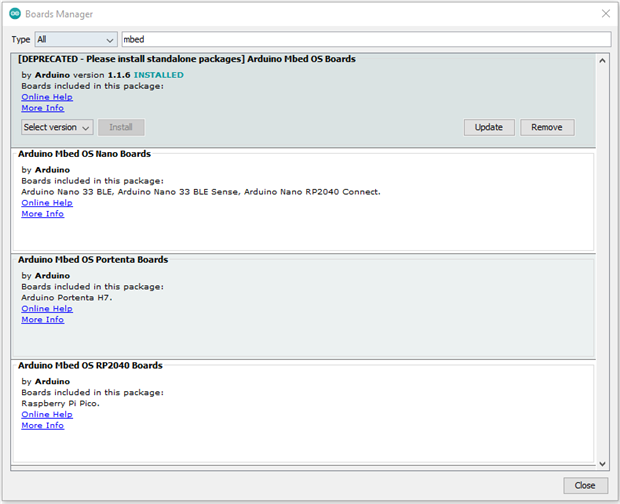Viewport: 620px width, 504px height.
Task: Click the Arduino Nano 33 BLE boards list text
Action: [201, 192]
